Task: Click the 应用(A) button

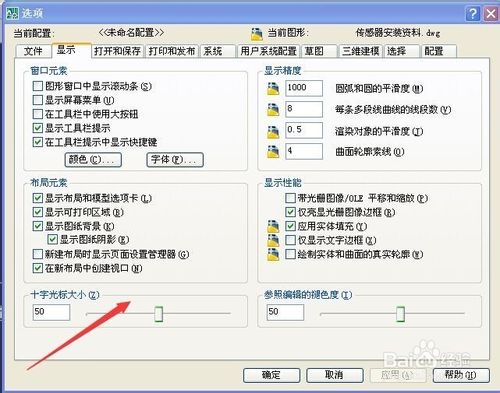Action: pos(398,375)
